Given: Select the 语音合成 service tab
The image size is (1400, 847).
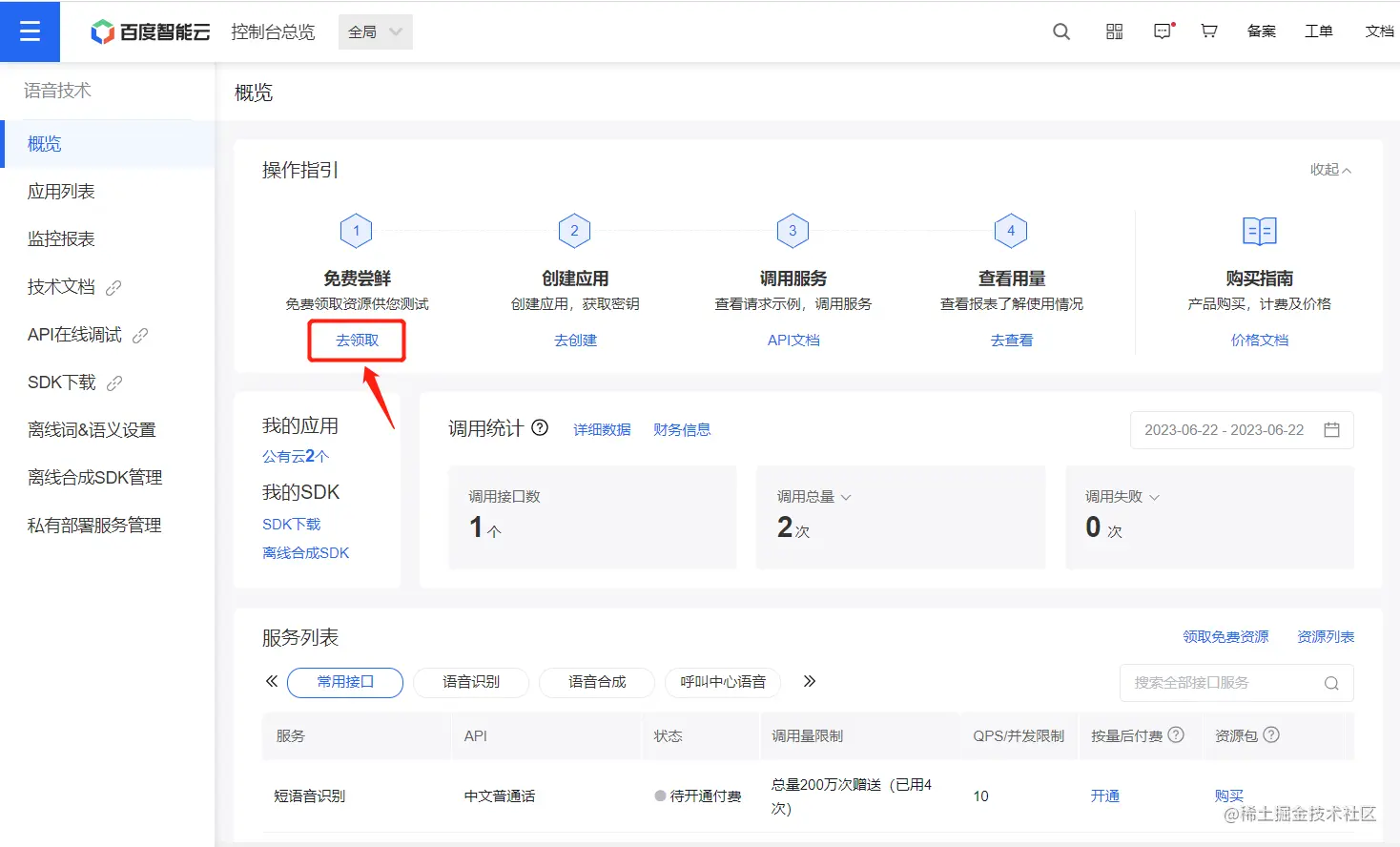Looking at the screenshot, I should pos(597,682).
